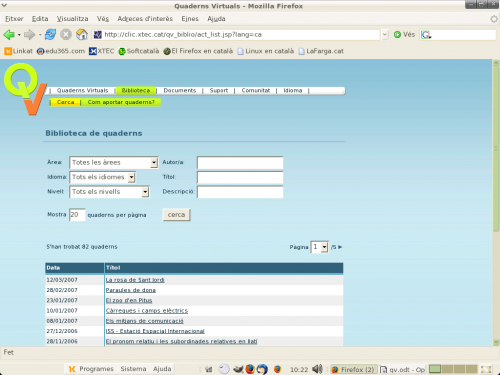Viewport: 500px width, 375px height.
Task: Open the Nivell dropdown Tots els nivells
Action: point(109,192)
